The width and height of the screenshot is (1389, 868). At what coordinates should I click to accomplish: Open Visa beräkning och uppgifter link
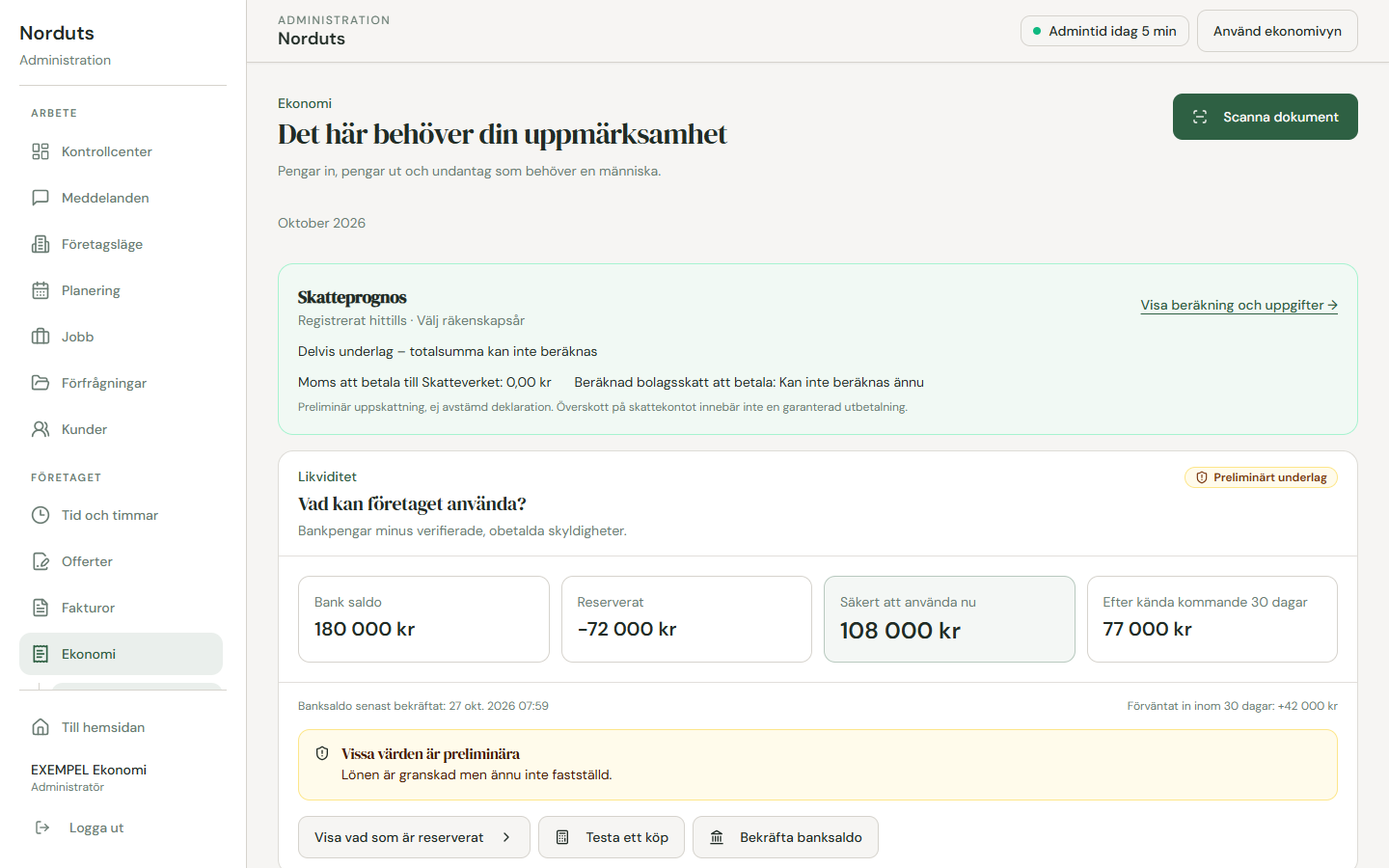[1239, 305]
